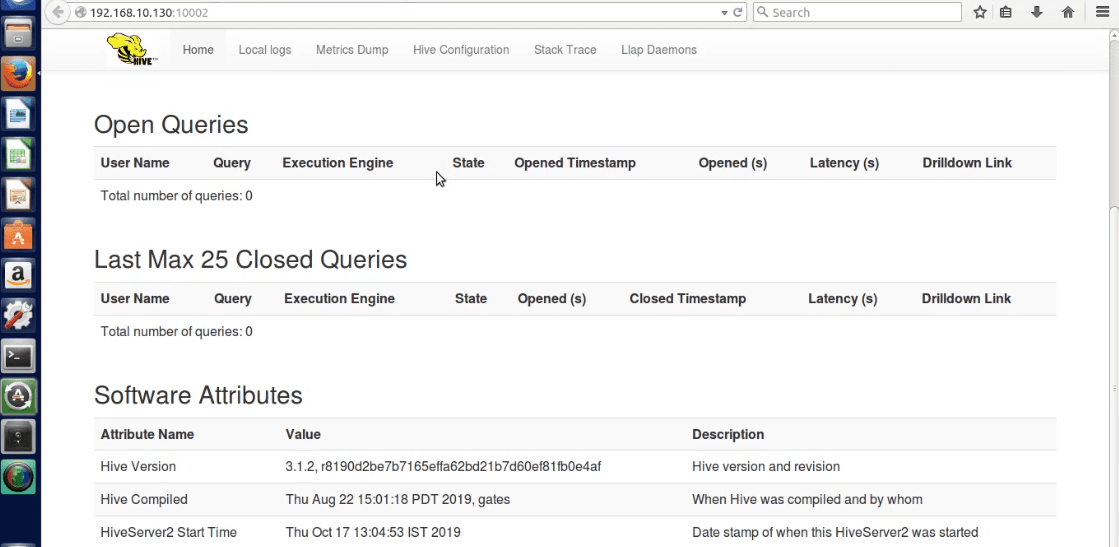The image size is (1119, 547).
Task: View the Stack Trace page
Action: point(565,50)
